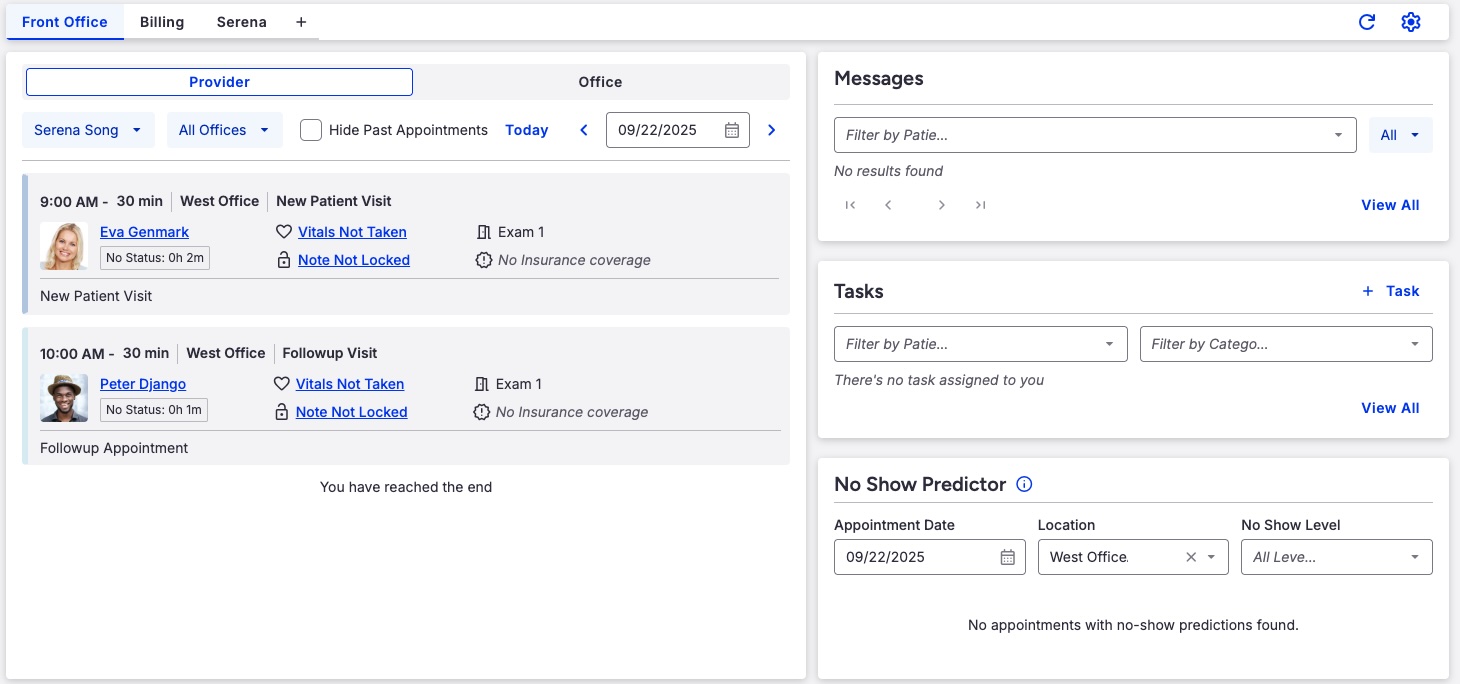This screenshot has height=684, width=1460.
Task: Open calendar icon in Appointment Date field
Action: (1008, 557)
